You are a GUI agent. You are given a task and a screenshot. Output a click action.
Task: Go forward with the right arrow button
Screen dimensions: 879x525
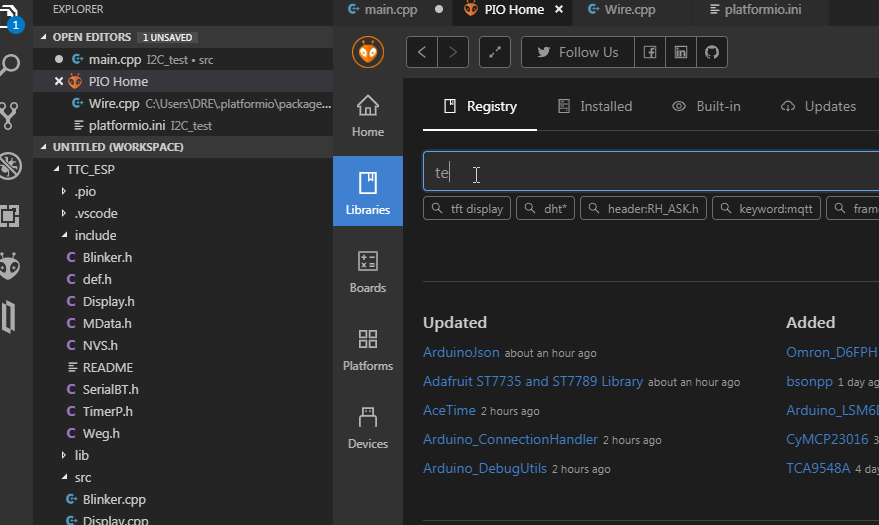tap(453, 52)
